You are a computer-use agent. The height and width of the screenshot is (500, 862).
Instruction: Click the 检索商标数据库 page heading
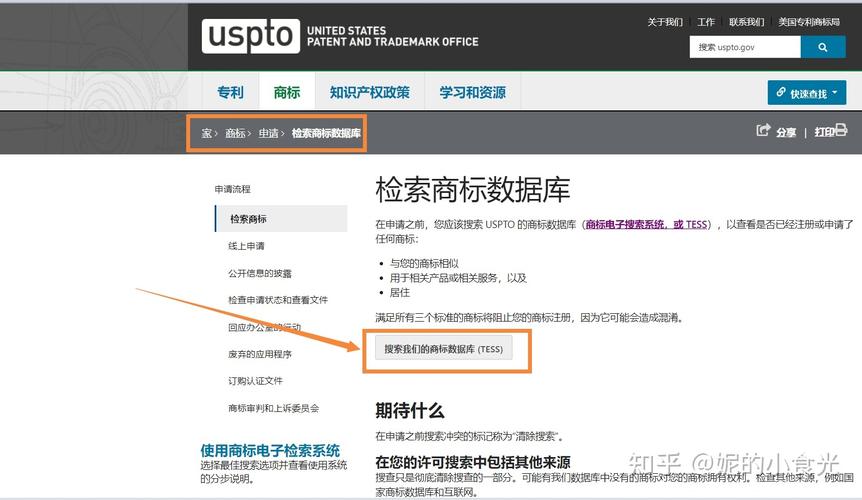[472, 190]
